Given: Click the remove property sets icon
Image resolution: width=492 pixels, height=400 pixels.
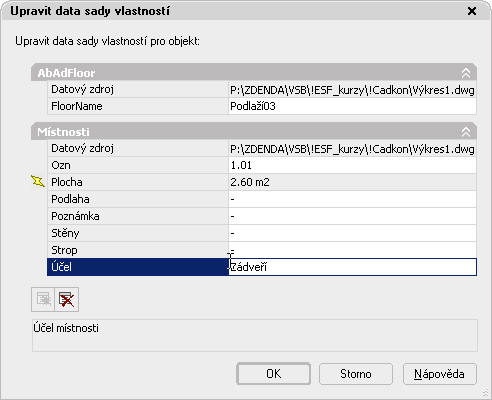Looking at the screenshot, I should (x=67, y=299).
